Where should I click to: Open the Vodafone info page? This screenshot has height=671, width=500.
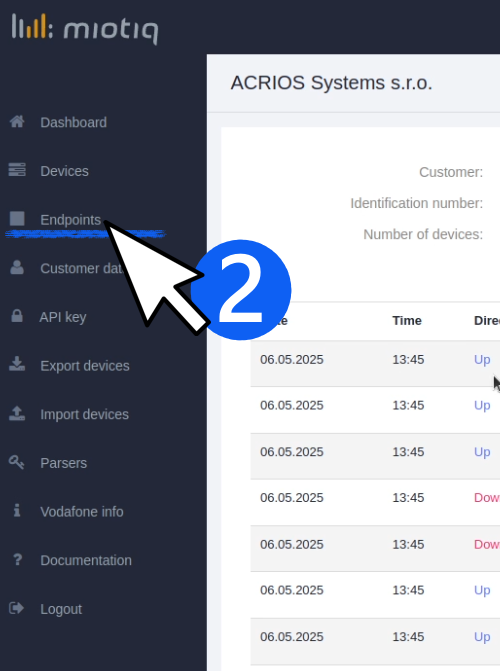[x=82, y=512]
